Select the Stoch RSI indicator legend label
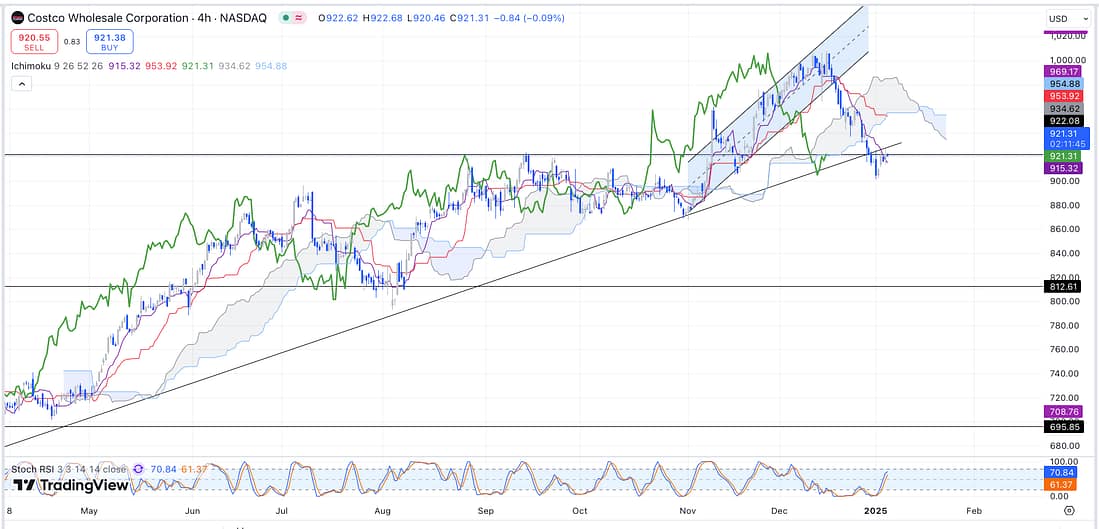The width and height of the screenshot is (1099, 529). tap(34, 468)
